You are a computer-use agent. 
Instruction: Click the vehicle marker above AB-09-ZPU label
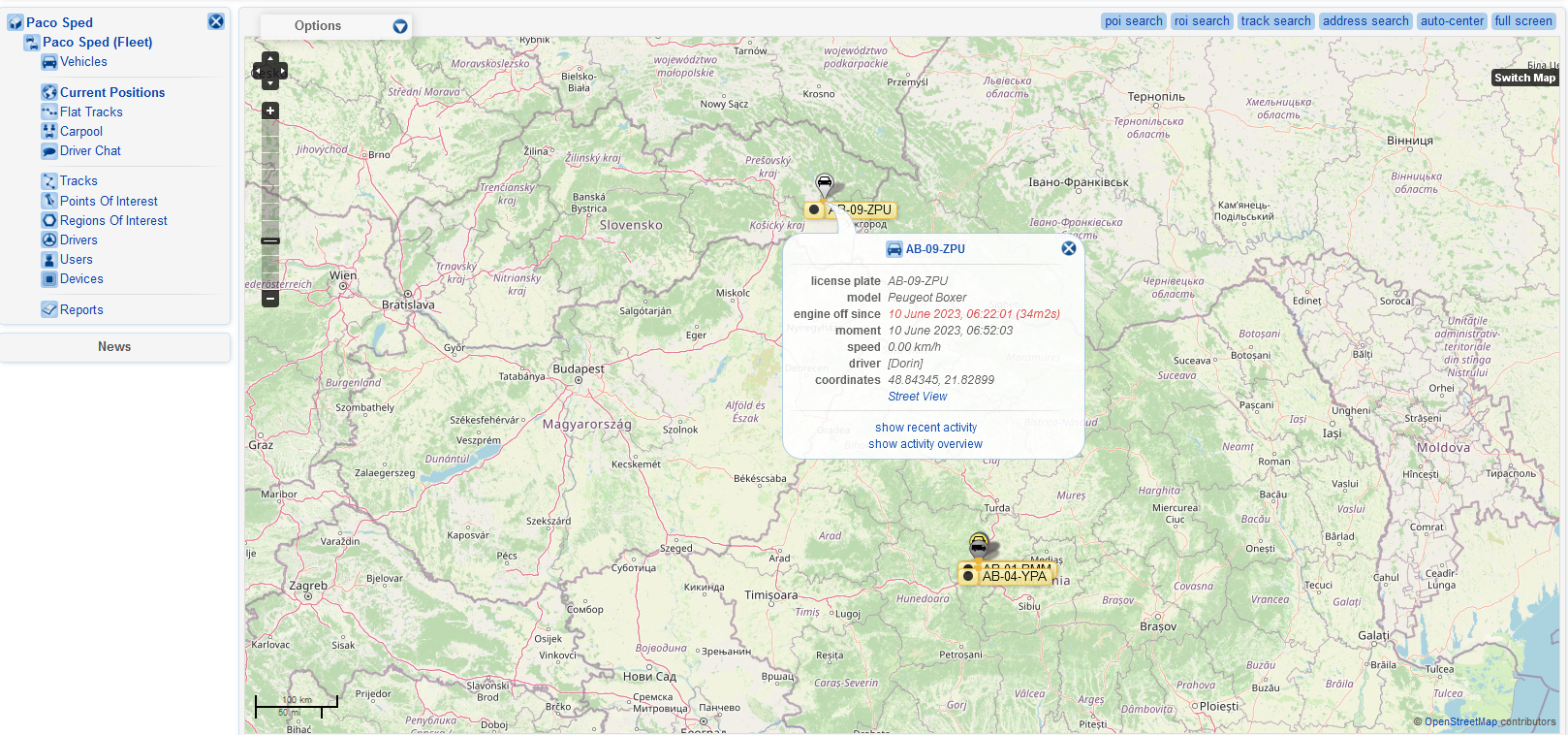coord(825,183)
